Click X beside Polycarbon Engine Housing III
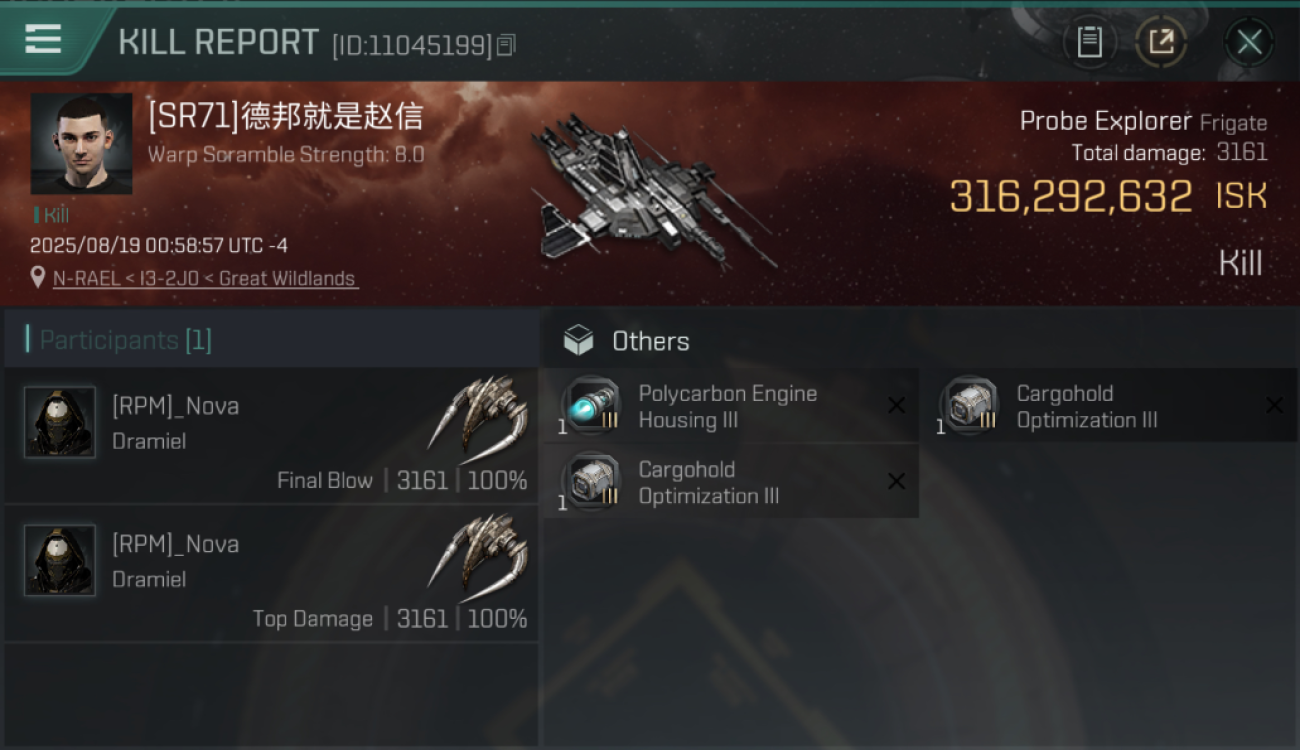The width and height of the screenshot is (1300, 750). tap(896, 405)
